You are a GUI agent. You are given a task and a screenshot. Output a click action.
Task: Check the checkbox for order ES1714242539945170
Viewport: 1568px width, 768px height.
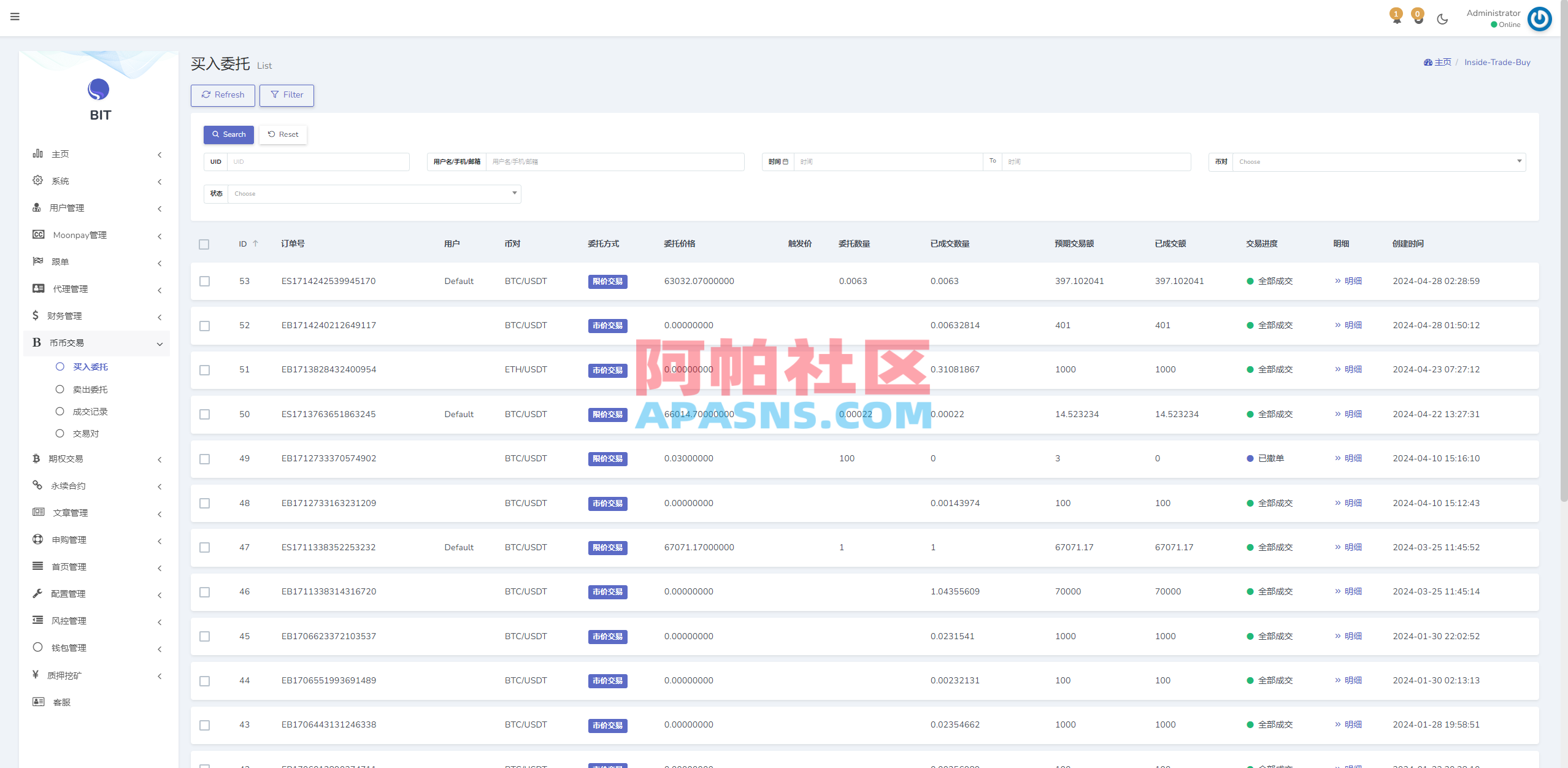coord(204,282)
